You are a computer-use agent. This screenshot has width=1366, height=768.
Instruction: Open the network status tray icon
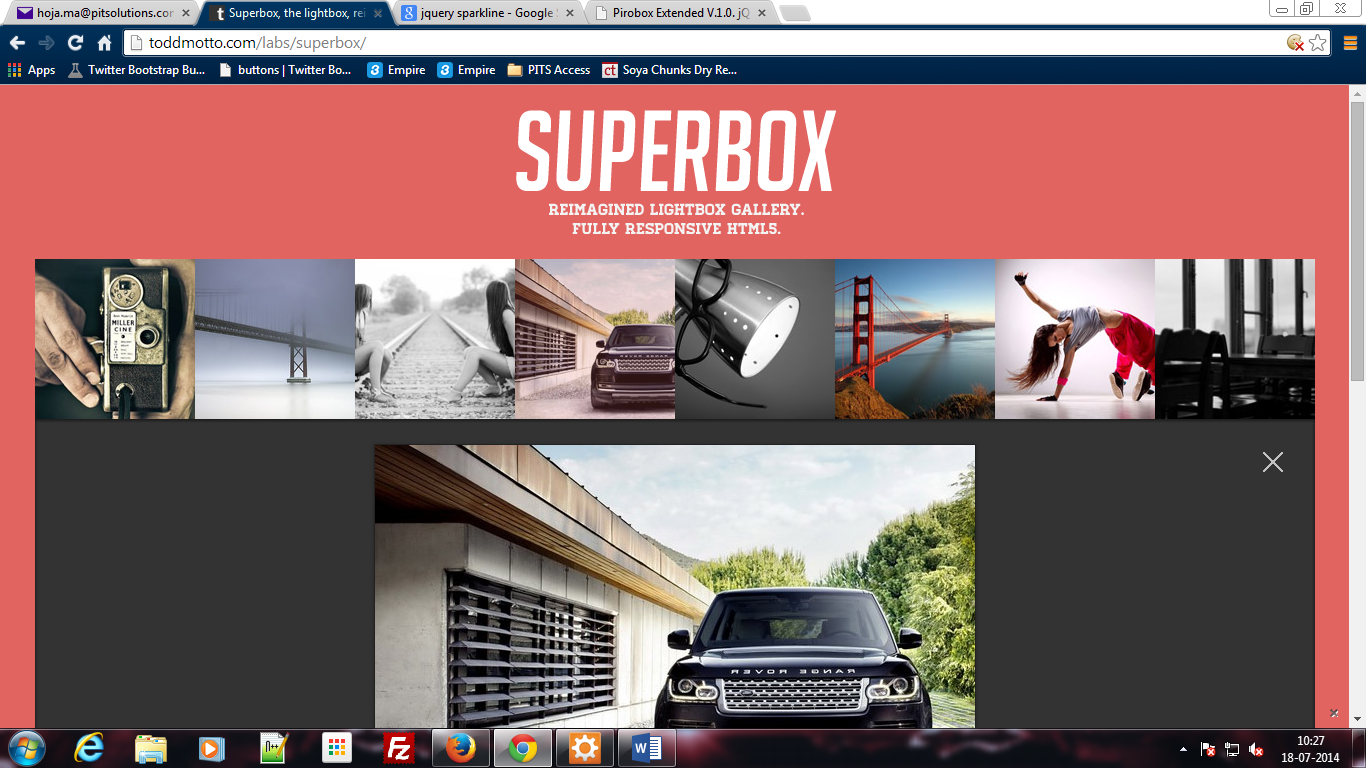[x=1232, y=749]
